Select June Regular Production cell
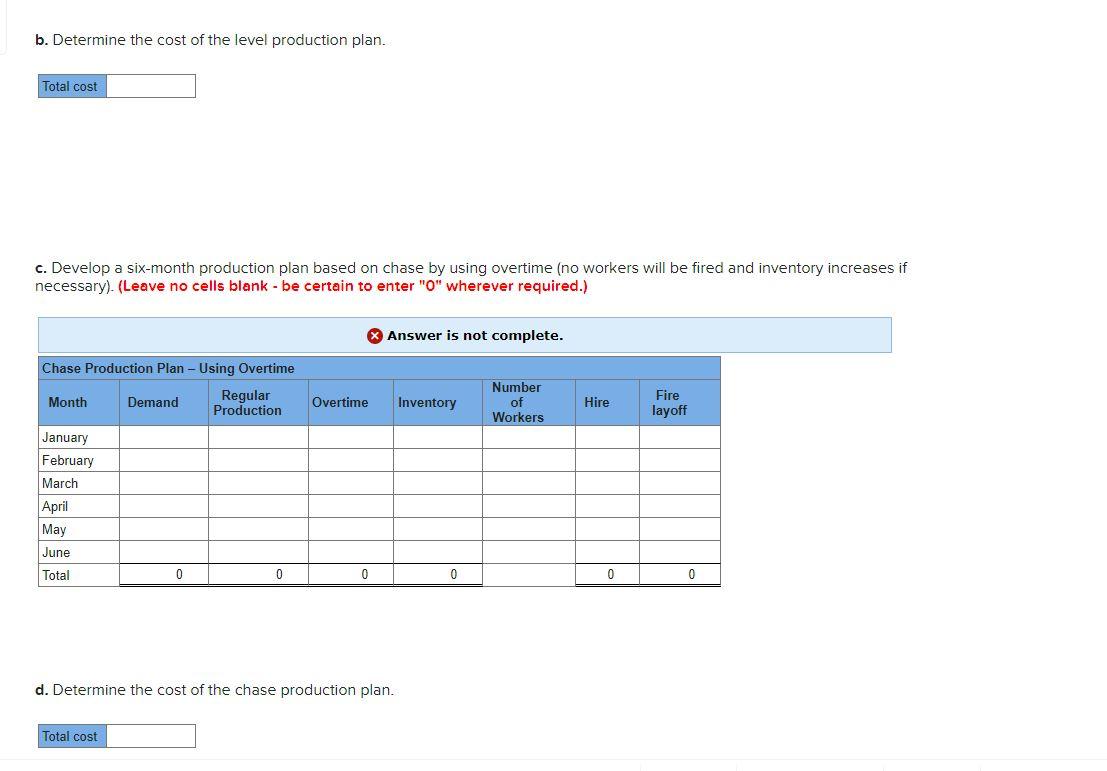 point(258,552)
